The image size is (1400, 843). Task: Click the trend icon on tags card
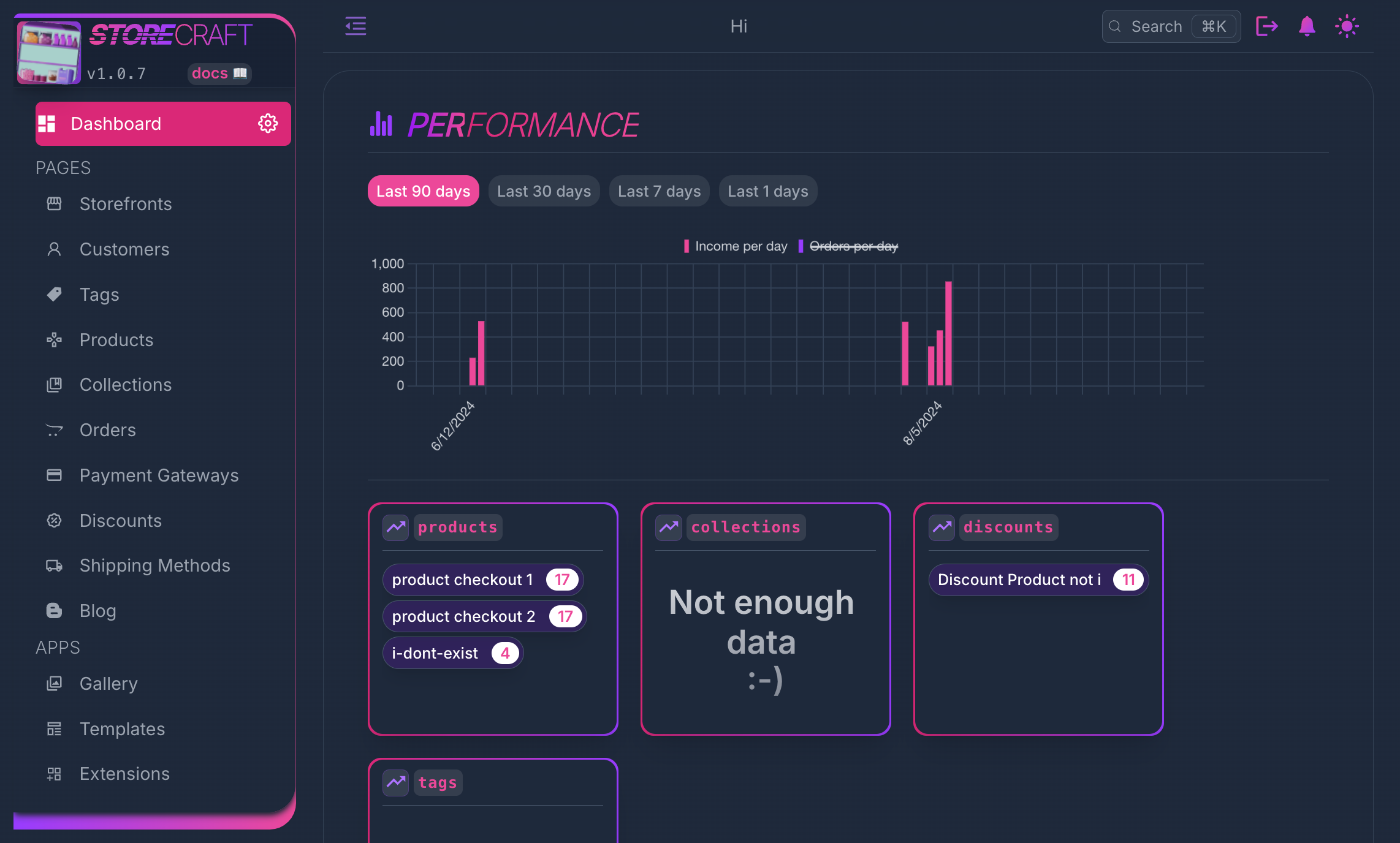396,782
